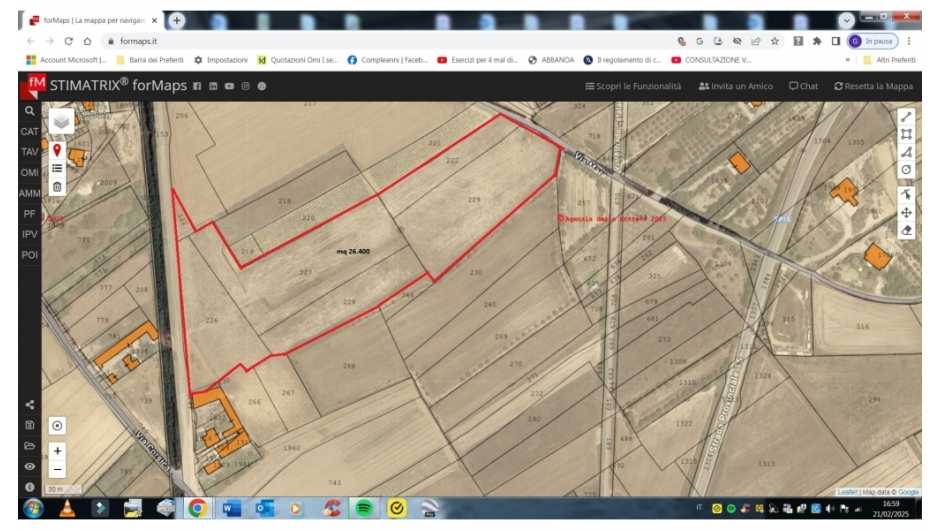Viewport: 940px width, 530px height.
Task: Zoom in with the plus button
Action: coord(57,451)
